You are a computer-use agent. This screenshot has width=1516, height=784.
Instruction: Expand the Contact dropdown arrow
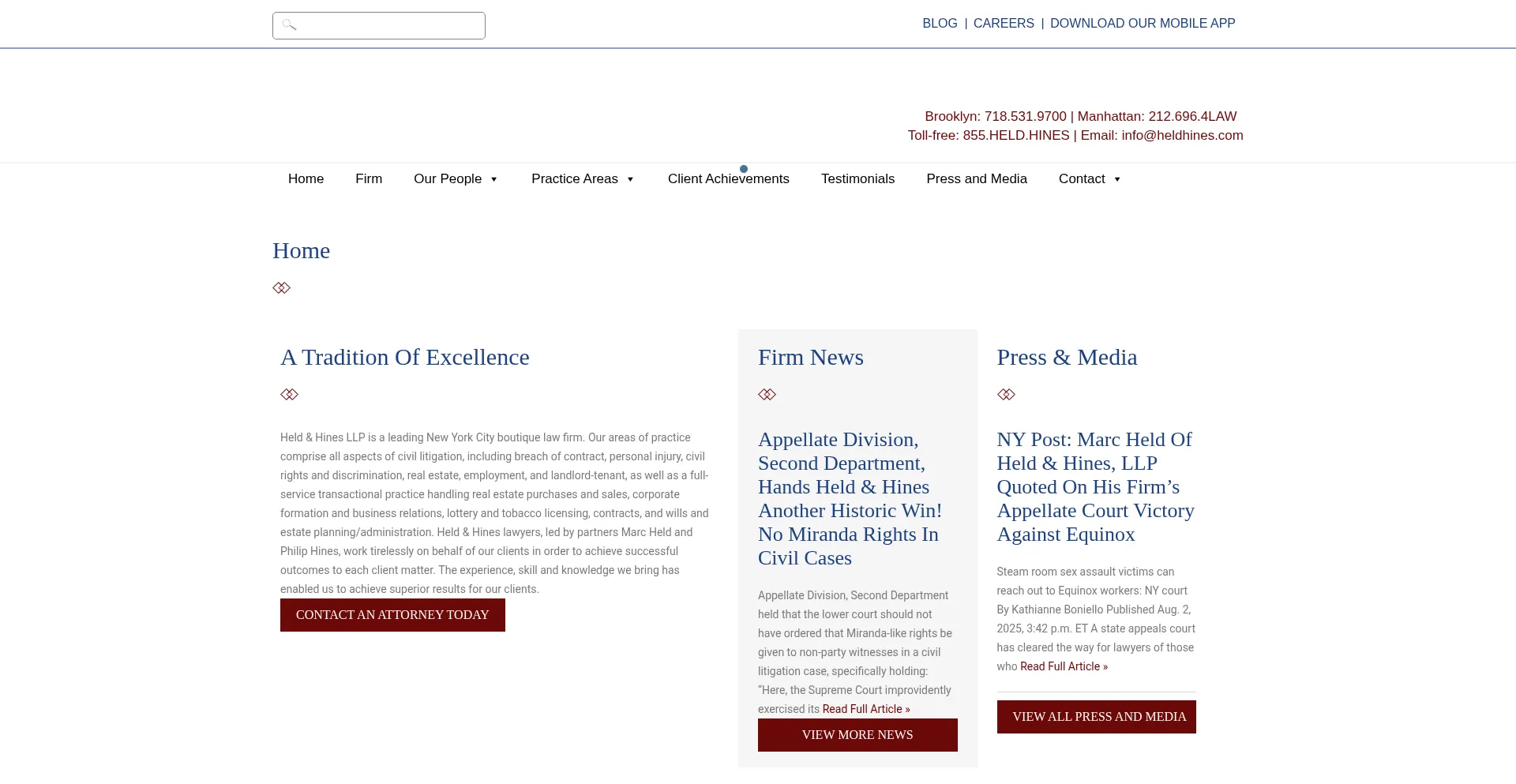tap(1117, 179)
